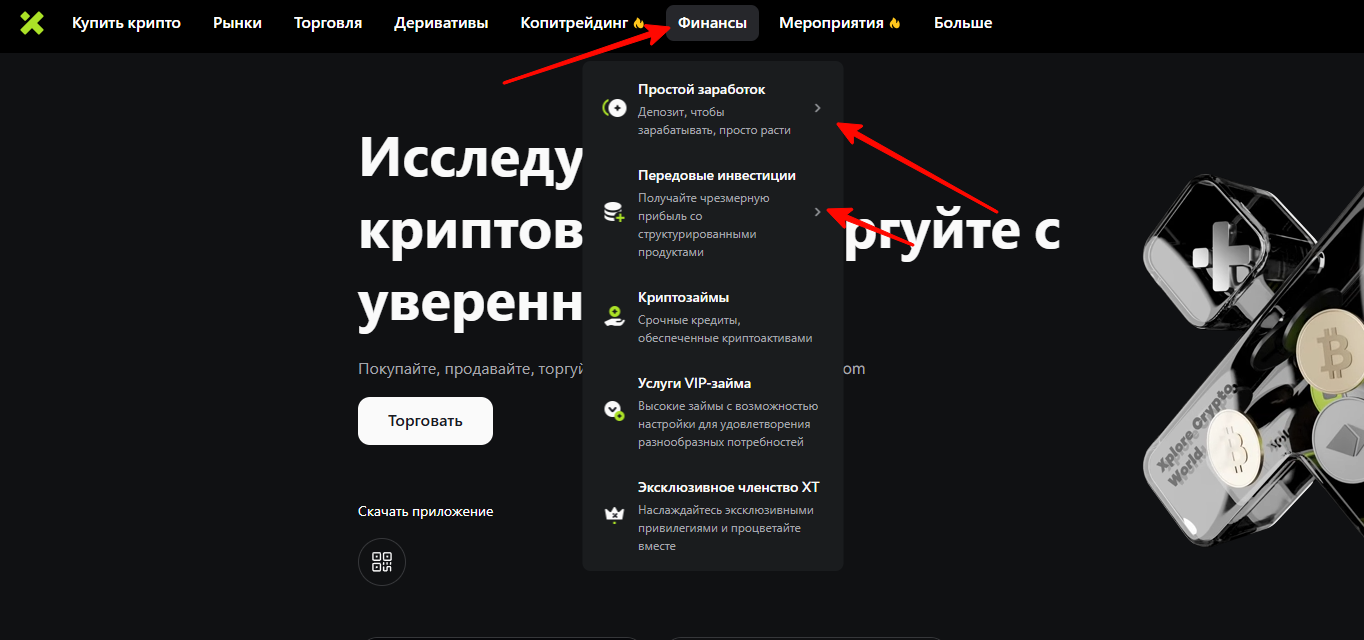The image size is (1364, 640).
Task: Expand the Простой заработок submenu chevron
Action: pos(817,108)
